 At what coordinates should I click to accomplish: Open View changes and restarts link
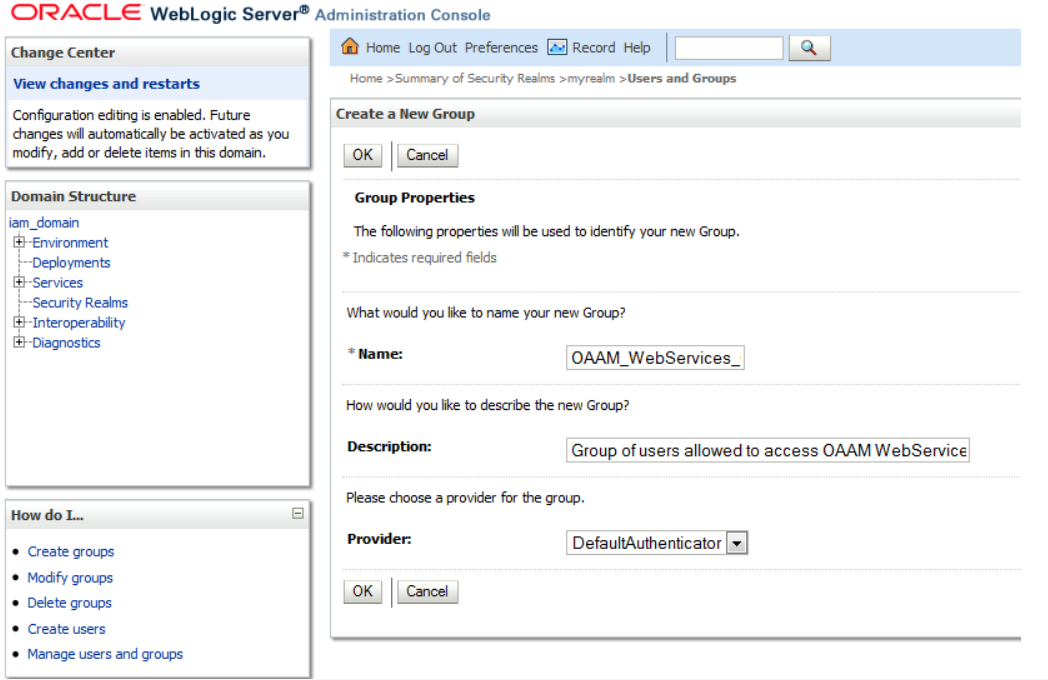[106, 84]
